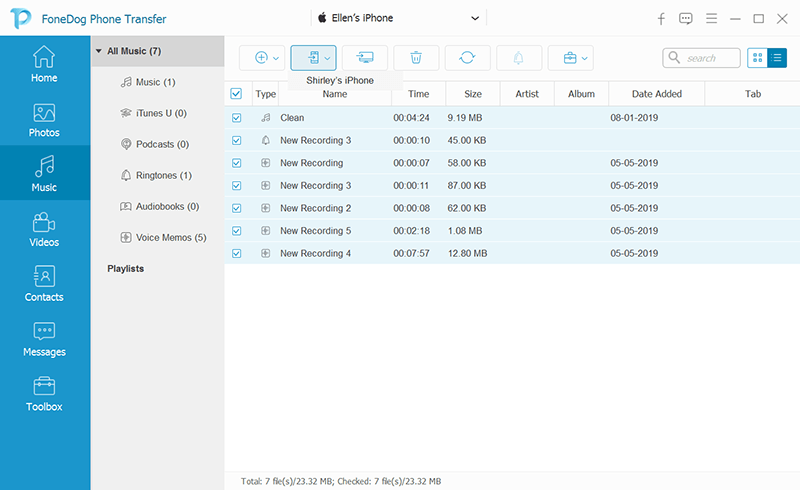Click the delete trash can icon
Image resolution: width=800 pixels, height=490 pixels.
(x=416, y=58)
